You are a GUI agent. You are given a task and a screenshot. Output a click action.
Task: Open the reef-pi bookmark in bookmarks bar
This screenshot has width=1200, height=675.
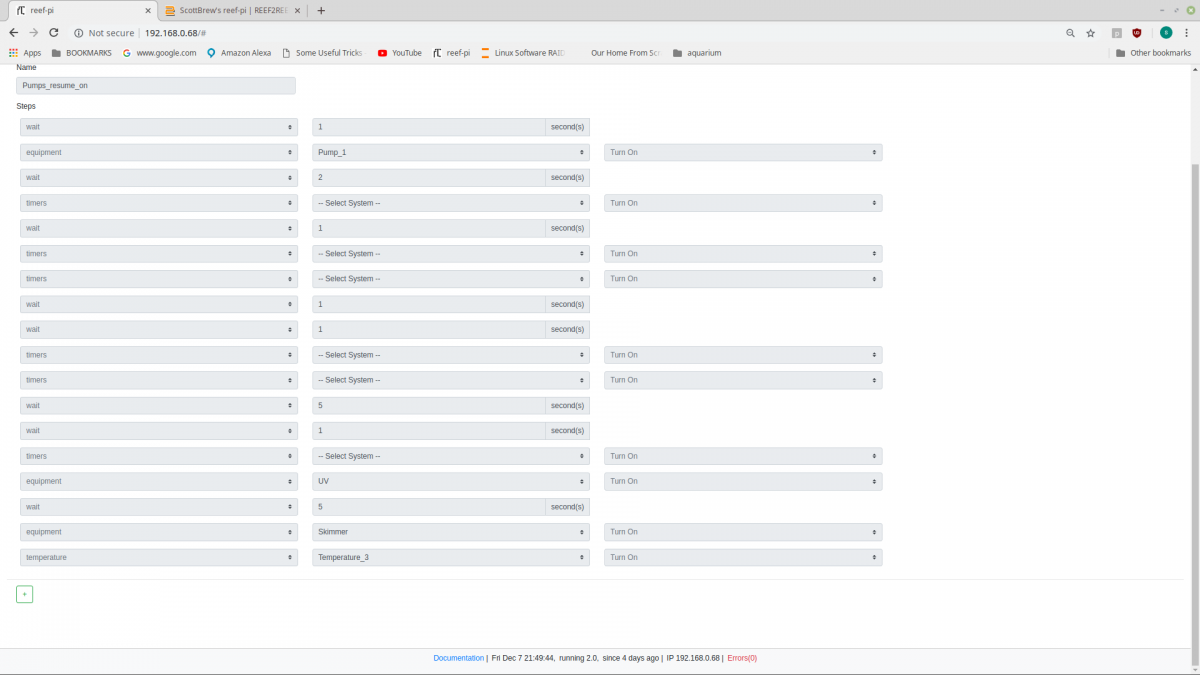[x=451, y=53]
